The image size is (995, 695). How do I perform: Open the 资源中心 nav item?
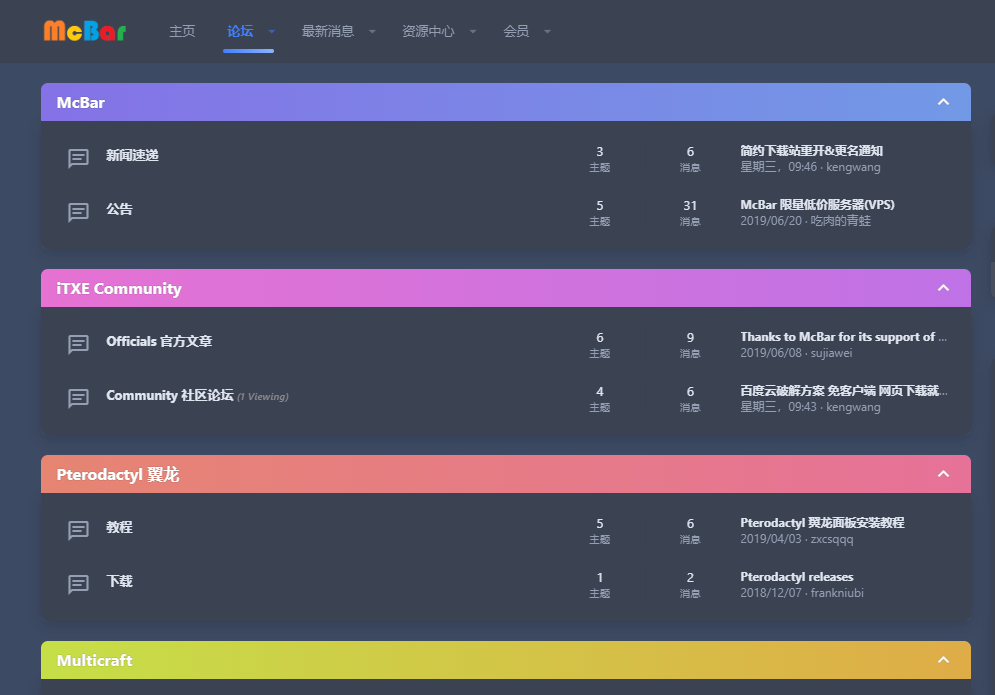pos(428,31)
